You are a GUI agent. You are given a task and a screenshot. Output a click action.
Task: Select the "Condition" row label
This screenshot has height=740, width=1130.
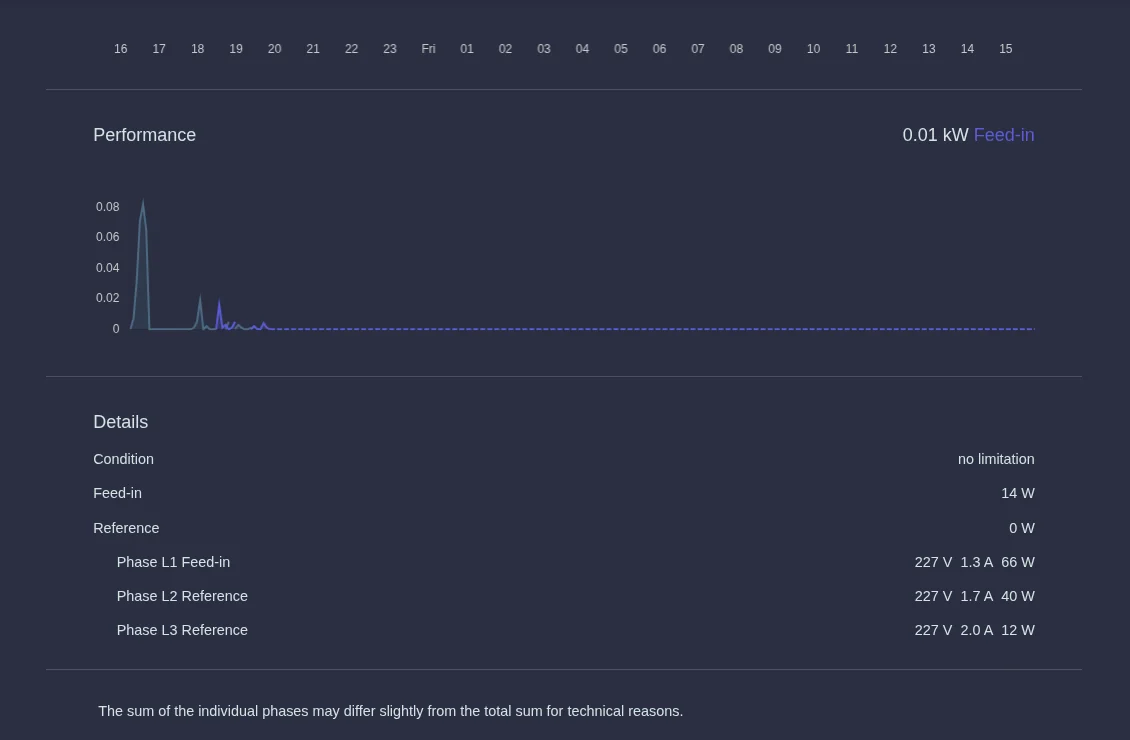click(x=123, y=459)
